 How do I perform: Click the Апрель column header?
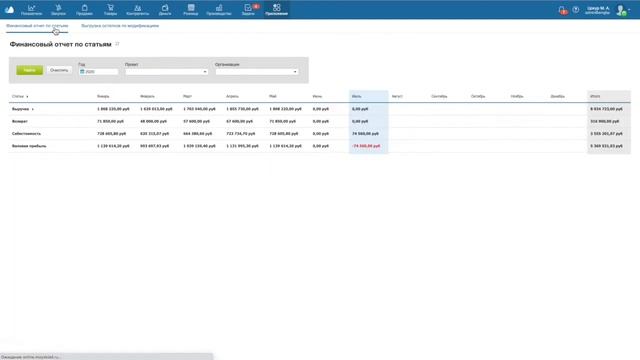(232, 96)
